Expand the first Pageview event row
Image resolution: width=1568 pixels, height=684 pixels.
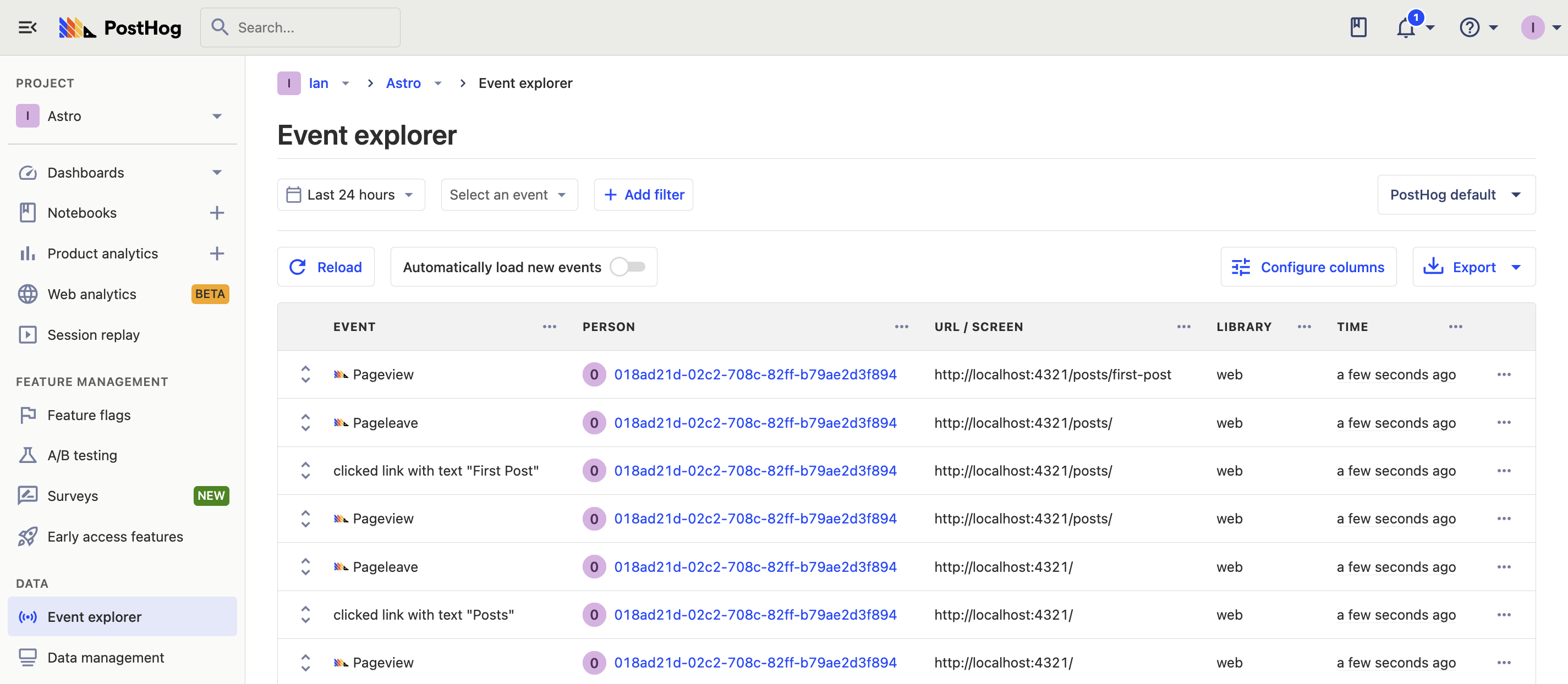tap(305, 375)
